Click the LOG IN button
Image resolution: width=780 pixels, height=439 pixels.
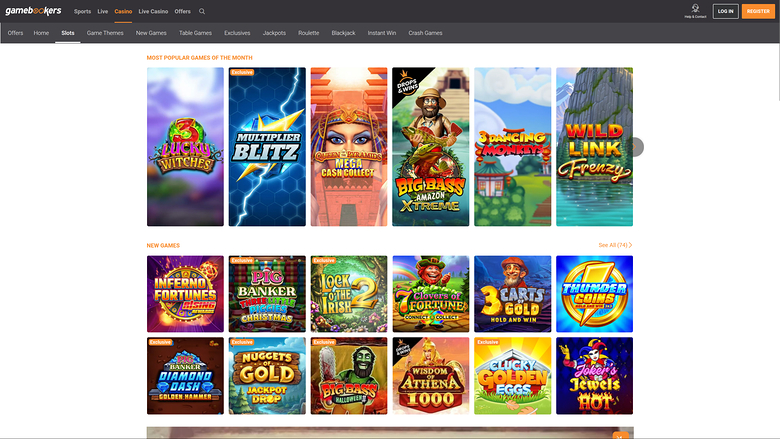[725, 11]
